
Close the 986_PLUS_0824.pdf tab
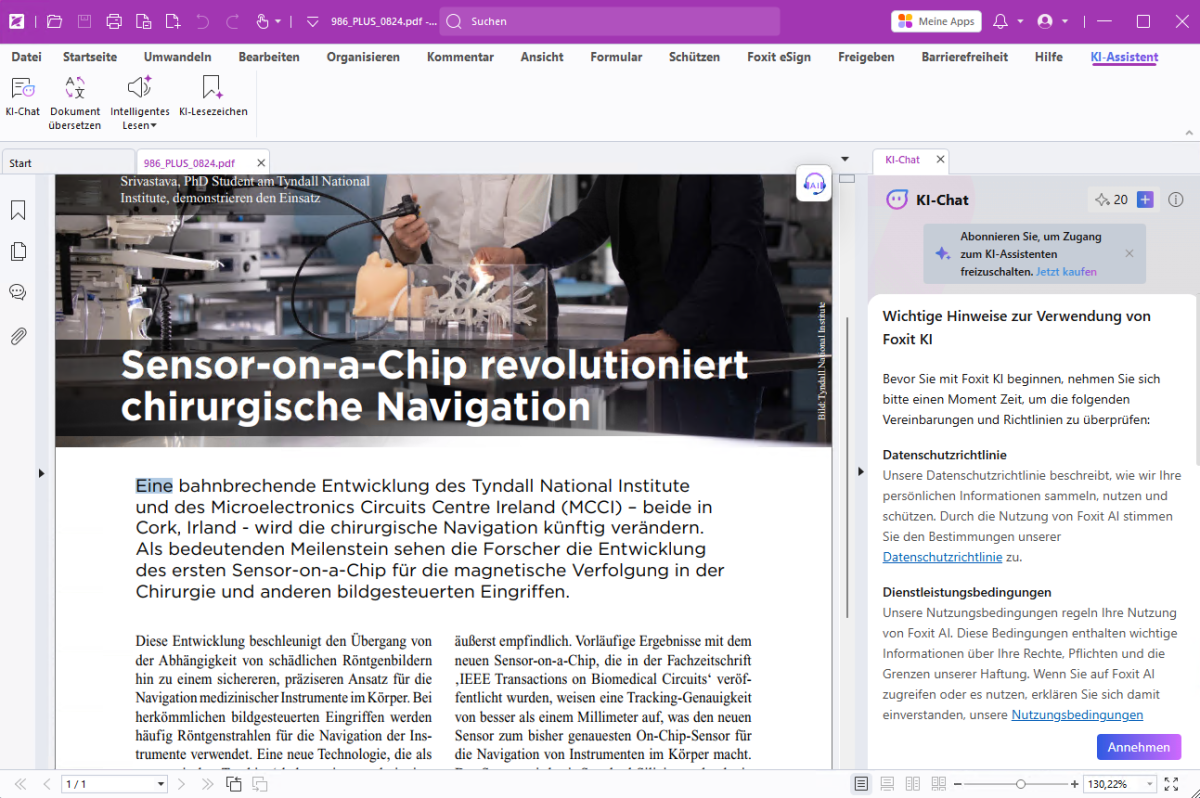pyautogui.click(x=261, y=162)
